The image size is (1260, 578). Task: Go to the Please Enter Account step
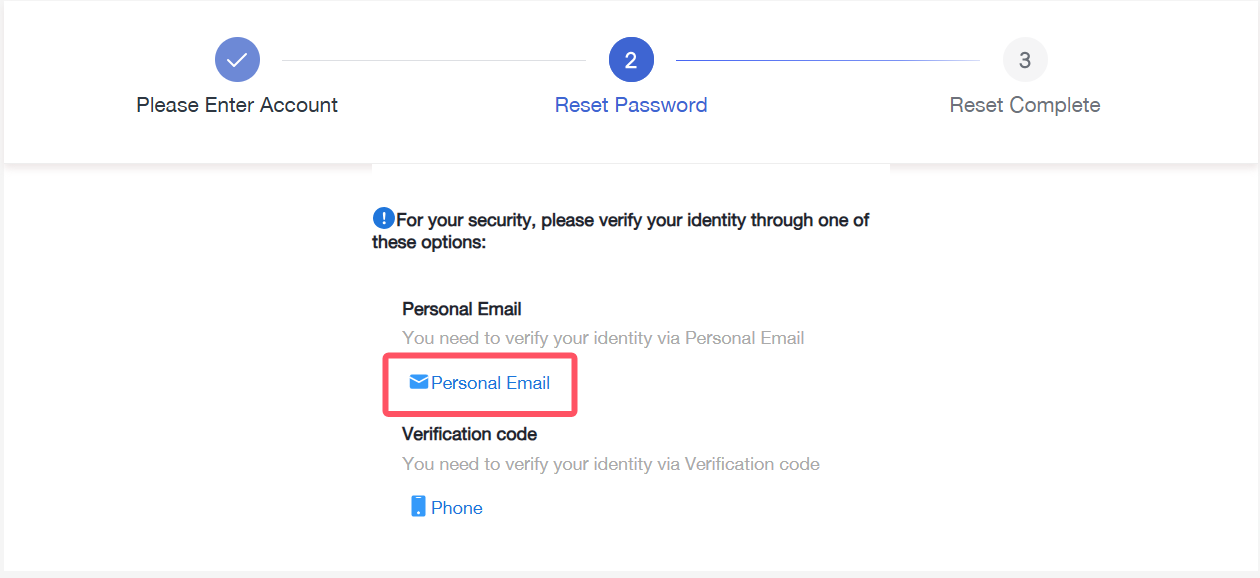coord(237,105)
